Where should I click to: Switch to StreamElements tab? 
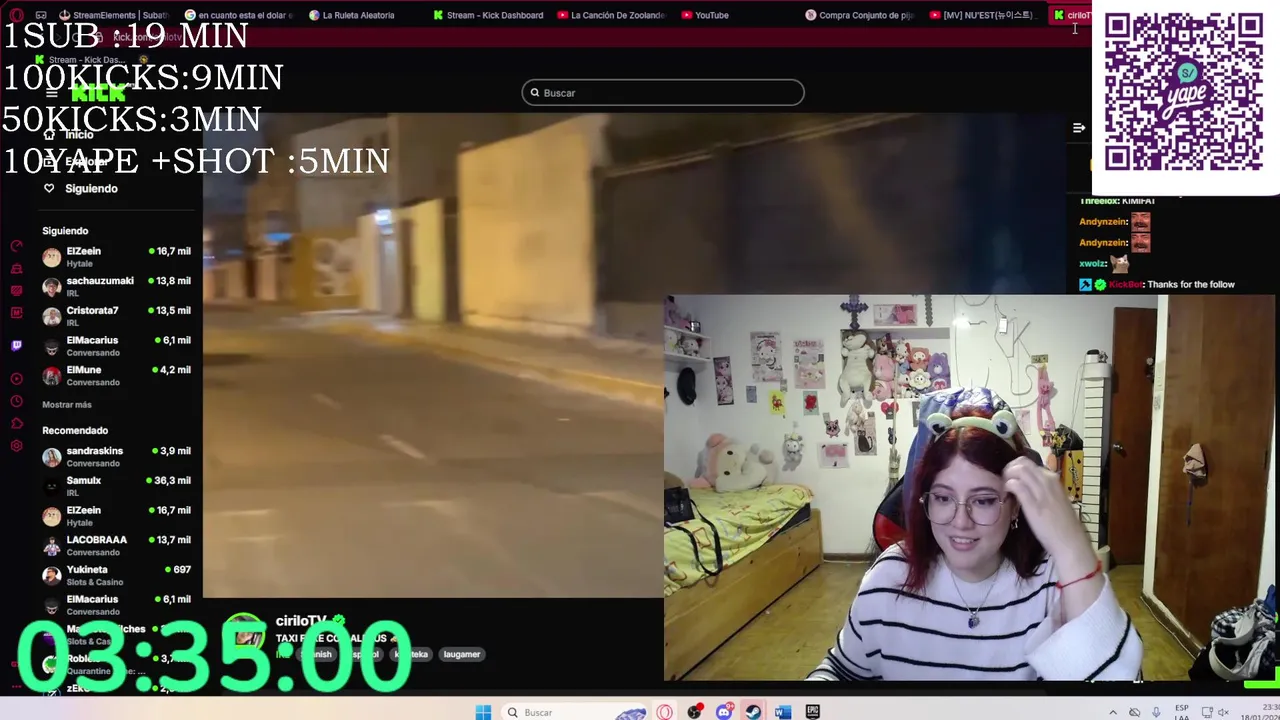pyautogui.click(x=115, y=15)
